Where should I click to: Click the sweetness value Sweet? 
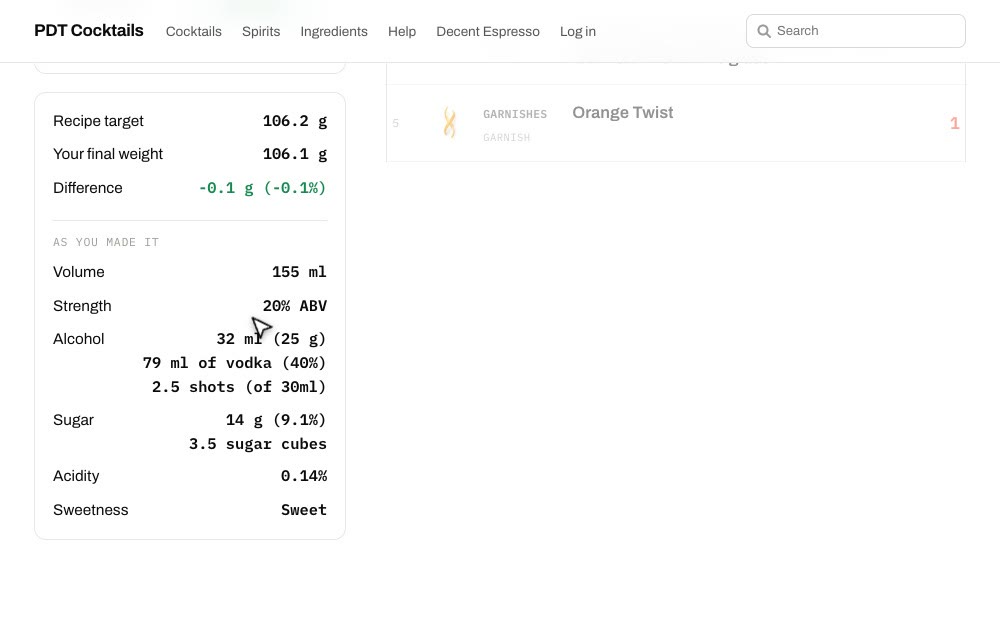click(x=304, y=510)
